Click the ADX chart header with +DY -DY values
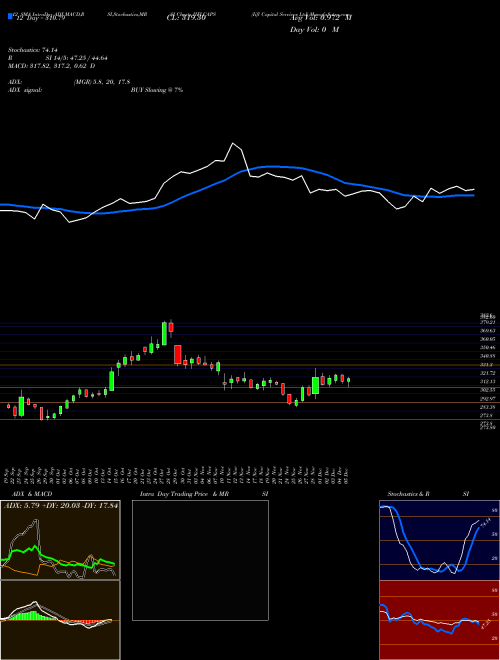This screenshot has width=500, height=660. coord(61,505)
